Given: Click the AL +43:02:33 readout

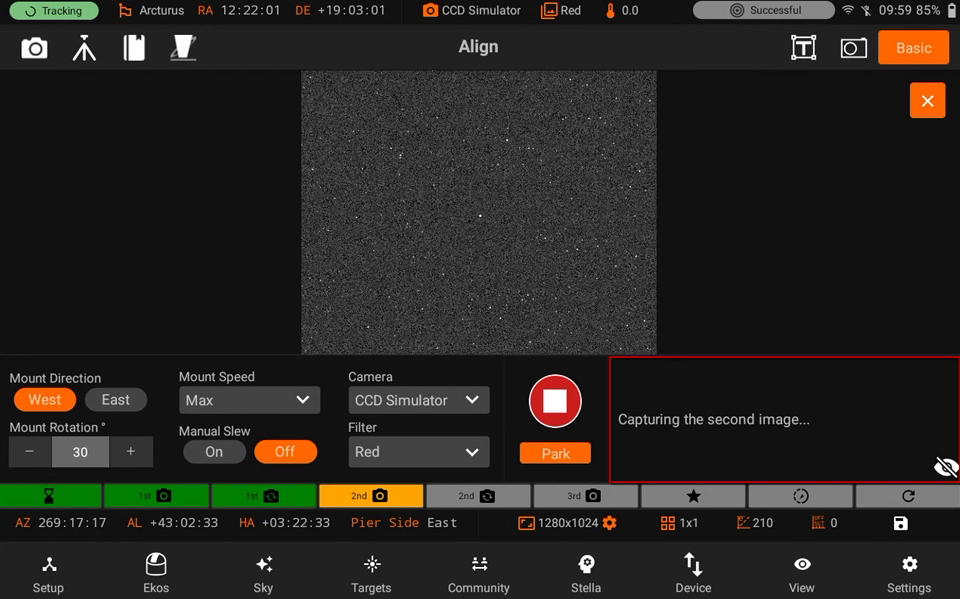Looking at the screenshot, I should pos(173,523).
